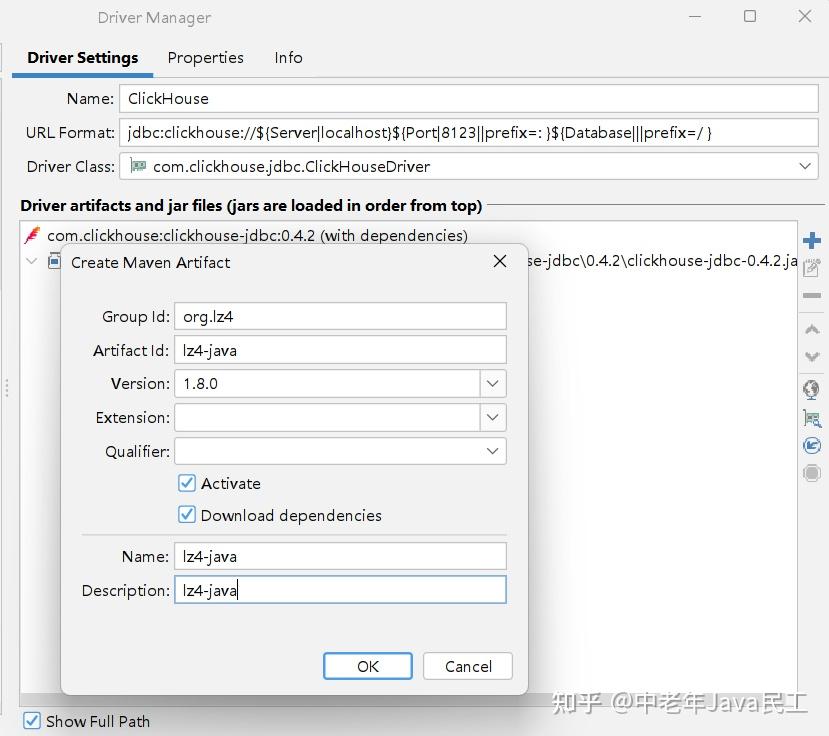Screen dimensions: 829x736
Task: Open the Qualifier dropdown
Action: click(492, 451)
